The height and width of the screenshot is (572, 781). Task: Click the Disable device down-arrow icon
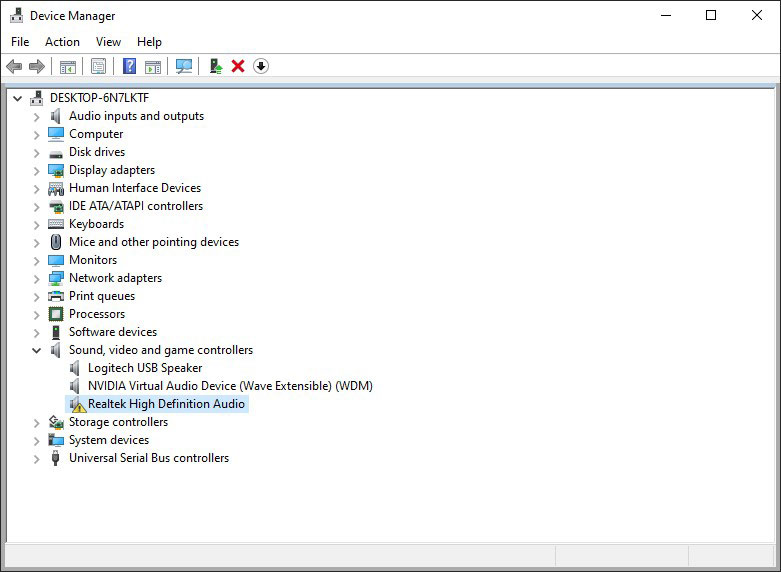coord(261,66)
